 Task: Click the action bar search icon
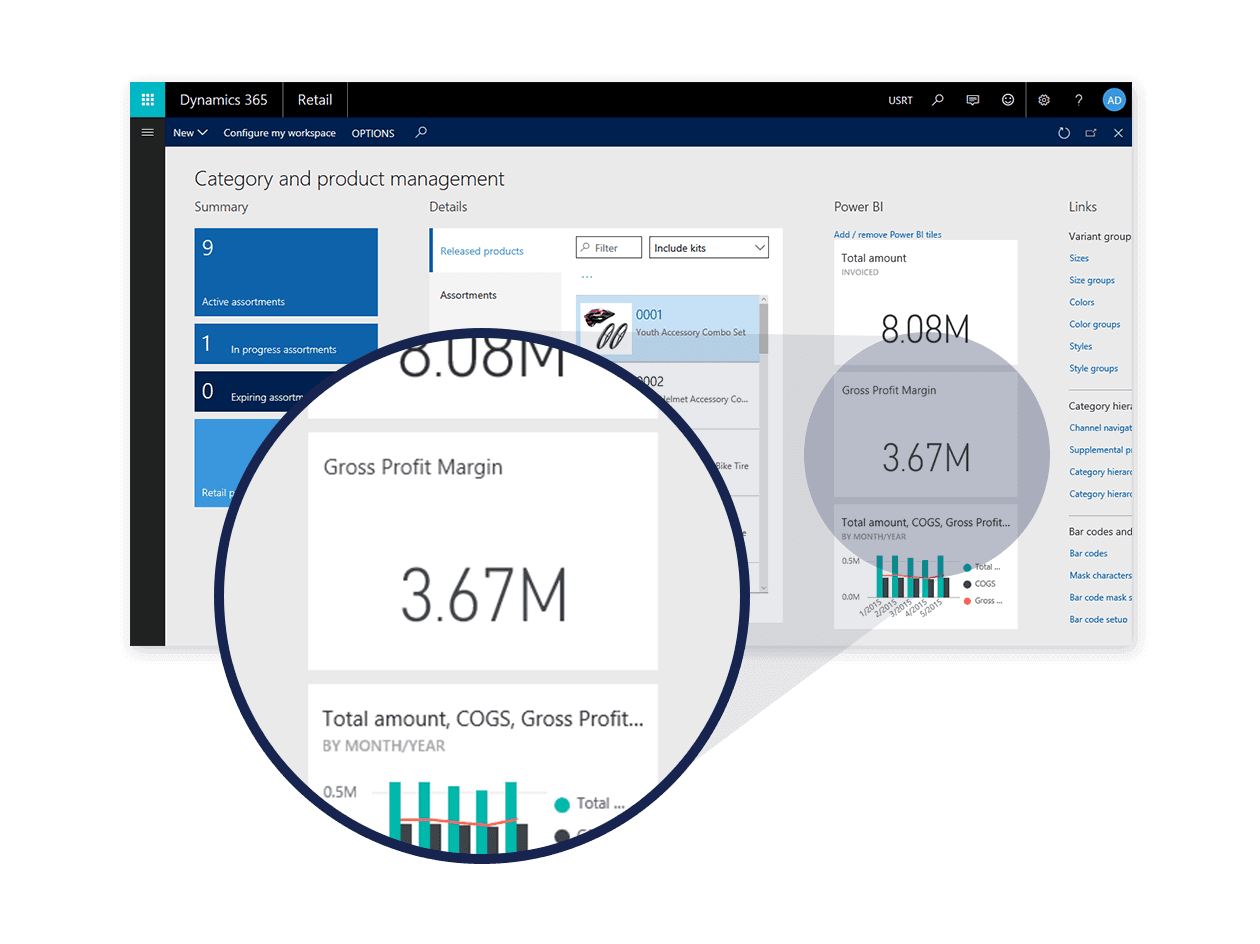coord(421,132)
